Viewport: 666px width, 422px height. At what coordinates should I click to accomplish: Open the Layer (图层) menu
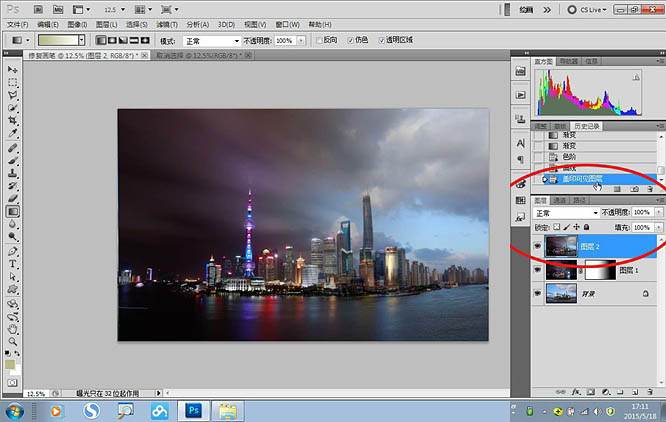click(x=107, y=25)
